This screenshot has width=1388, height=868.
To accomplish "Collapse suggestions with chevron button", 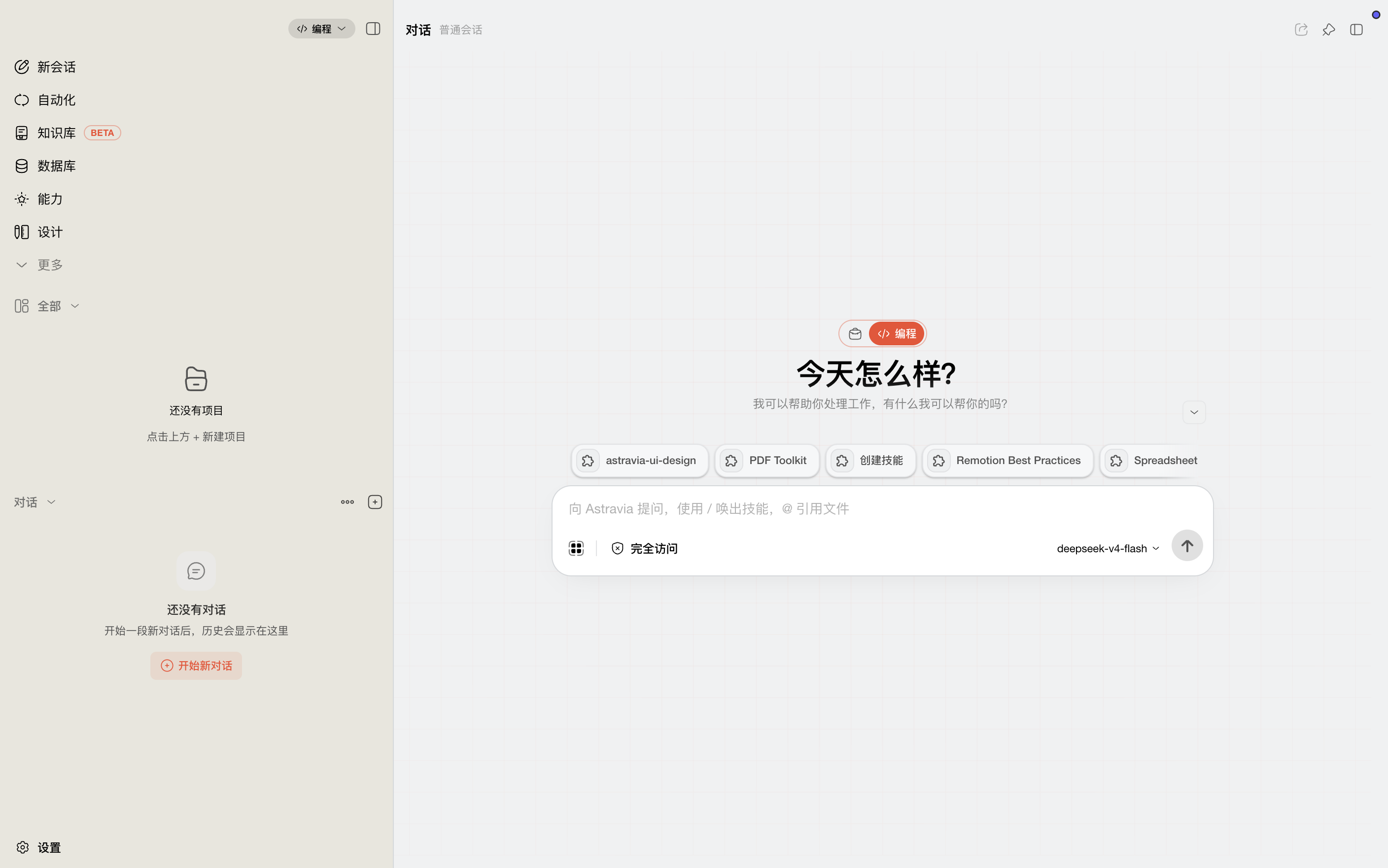I will [x=1194, y=413].
